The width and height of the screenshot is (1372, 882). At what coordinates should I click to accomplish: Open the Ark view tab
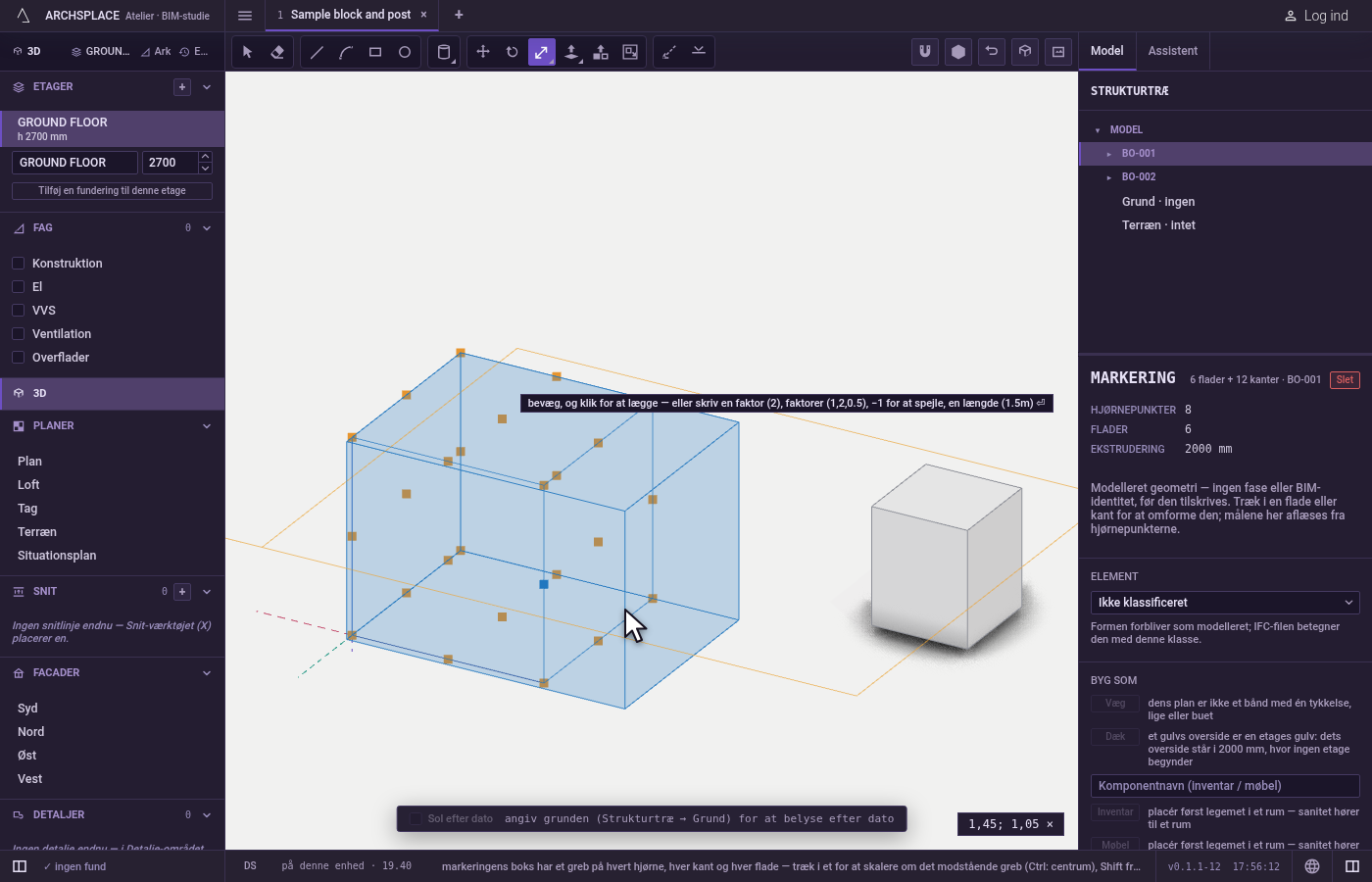pos(156,51)
